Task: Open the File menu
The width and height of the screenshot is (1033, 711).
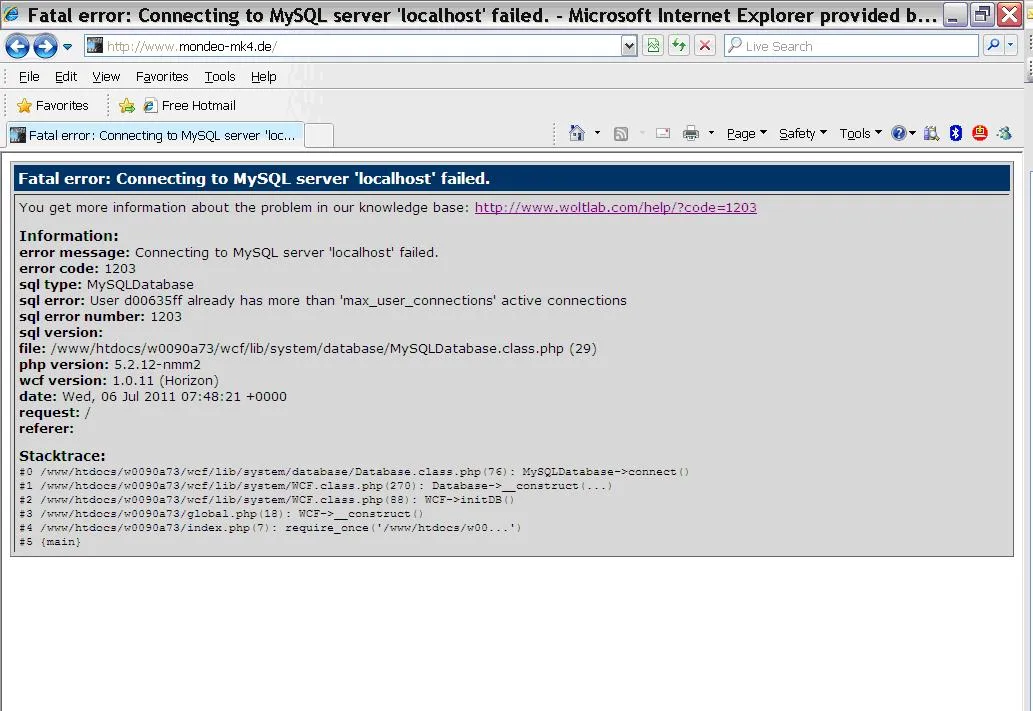Action: [29, 76]
